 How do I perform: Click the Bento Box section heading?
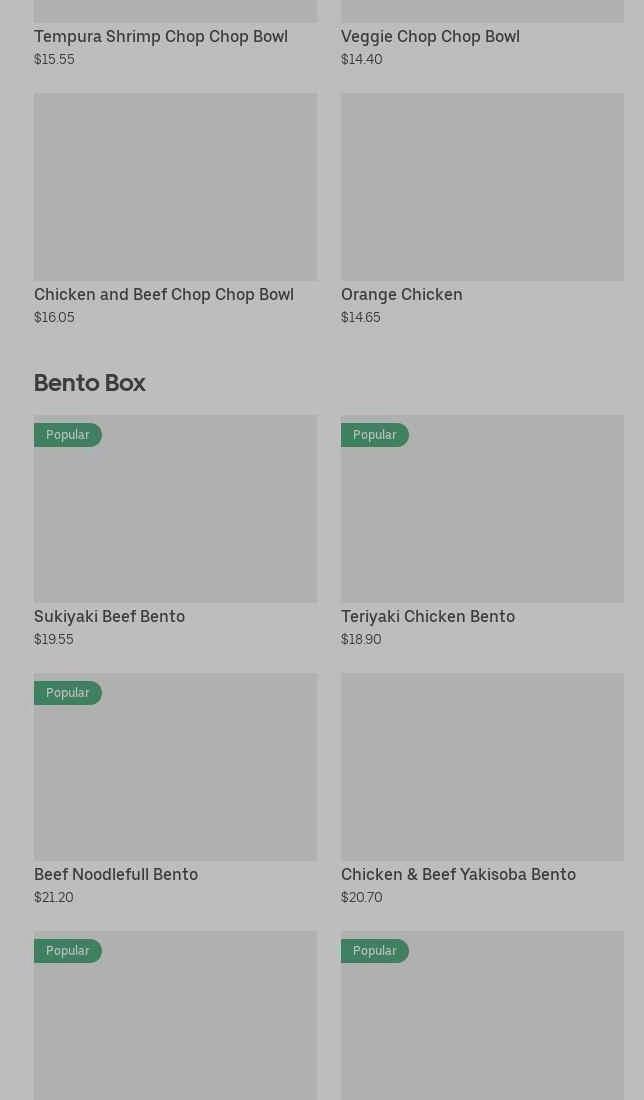tap(90, 383)
